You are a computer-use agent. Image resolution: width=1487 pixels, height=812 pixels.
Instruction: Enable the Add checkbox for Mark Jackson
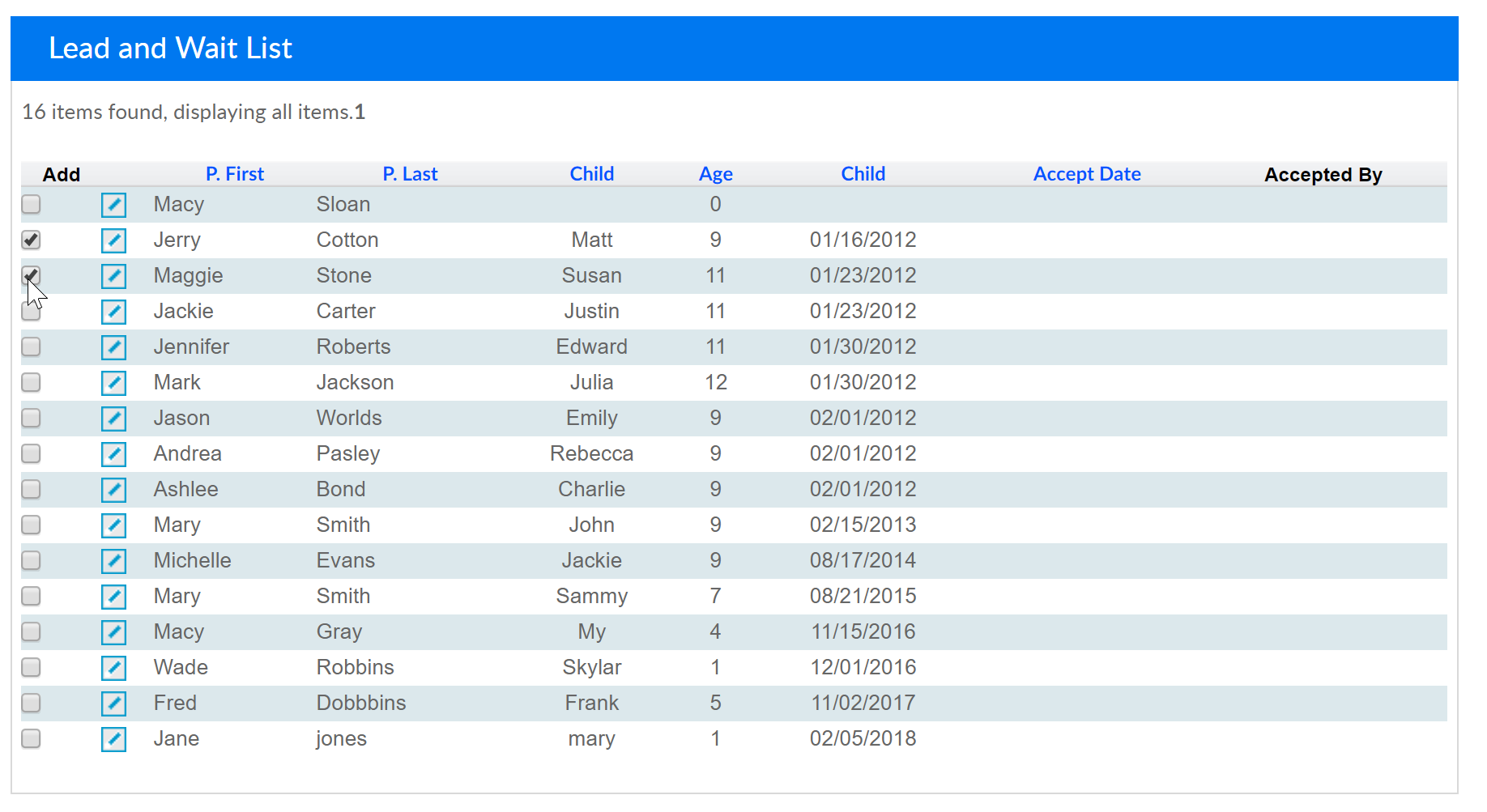(x=31, y=382)
